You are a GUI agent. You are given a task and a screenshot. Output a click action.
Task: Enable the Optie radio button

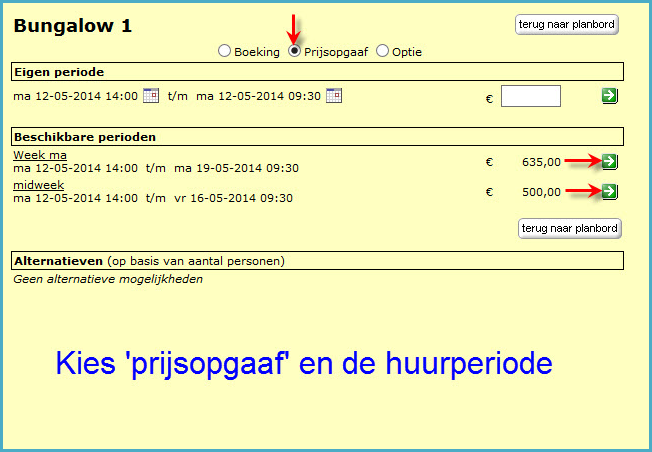tap(382, 51)
